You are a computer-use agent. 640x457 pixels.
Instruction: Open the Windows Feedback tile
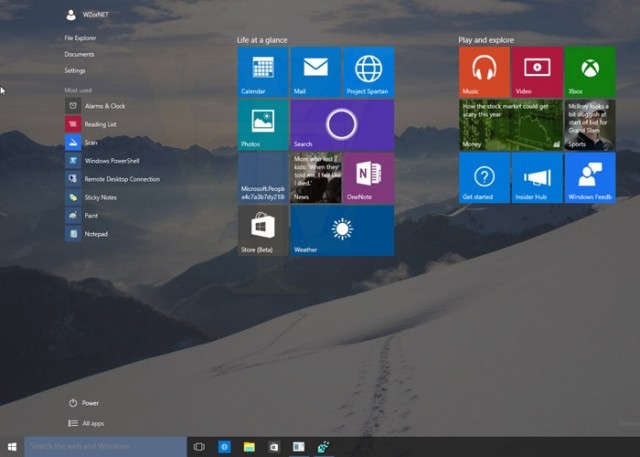point(590,177)
